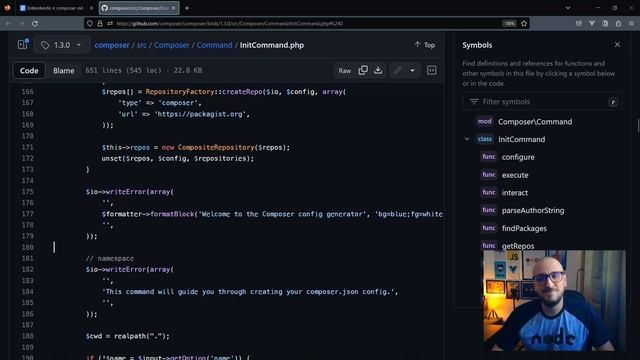Click line number 166
Image resolution: width=640 pixels, height=360 pixels.
point(27,92)
